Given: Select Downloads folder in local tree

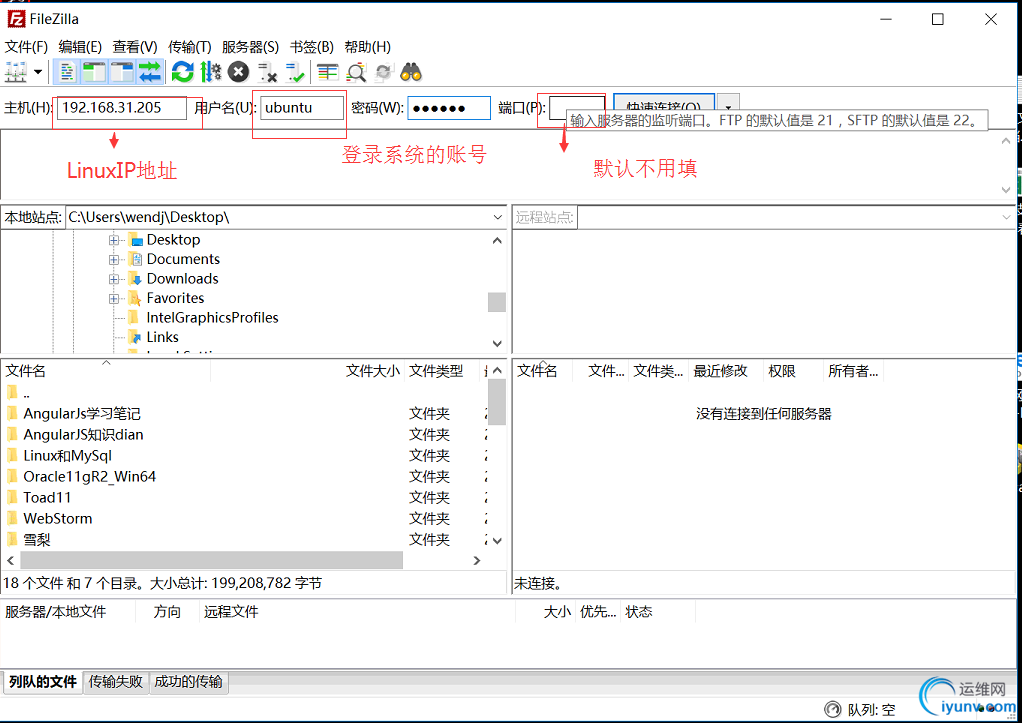Looking at the screenshot, I should [x=182, y=279].
